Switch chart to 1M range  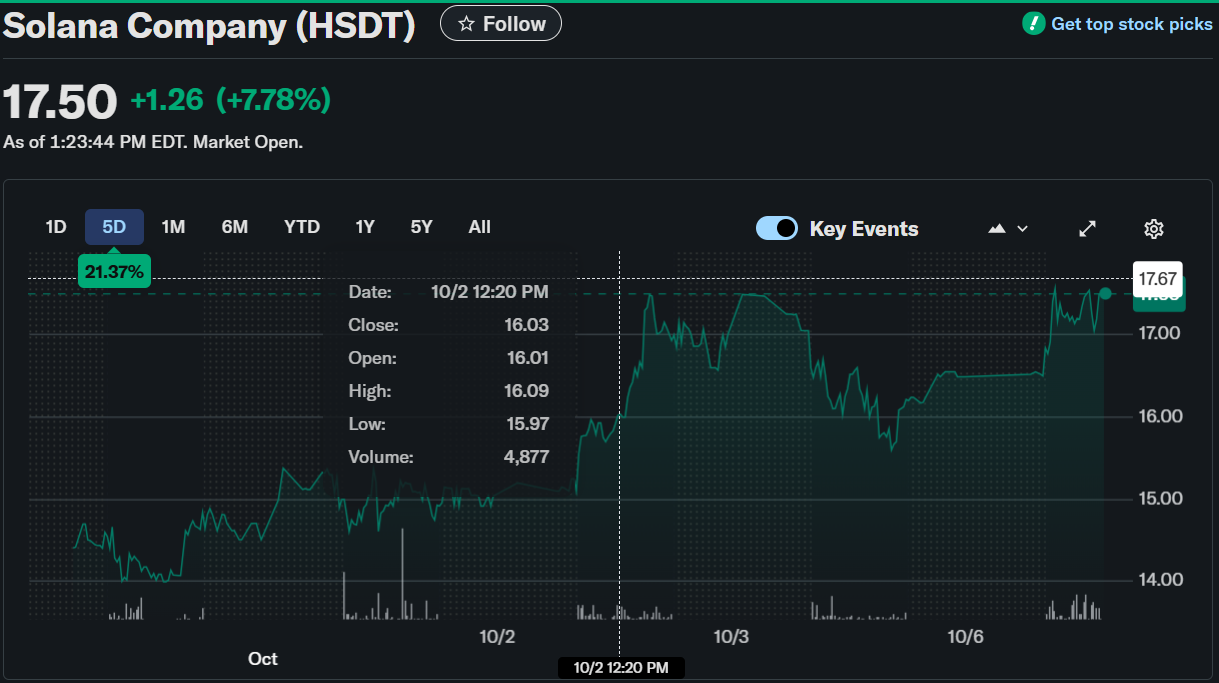[173, 227]
